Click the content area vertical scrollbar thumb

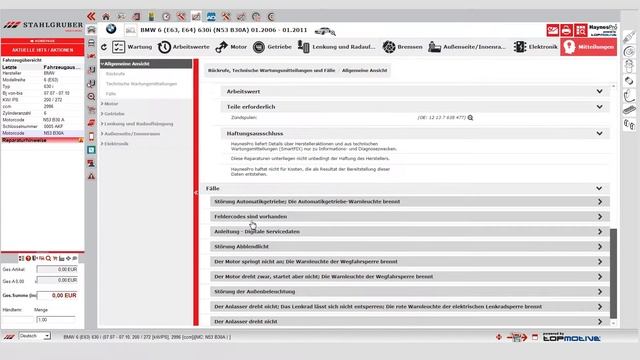click(x=613, y=273)
